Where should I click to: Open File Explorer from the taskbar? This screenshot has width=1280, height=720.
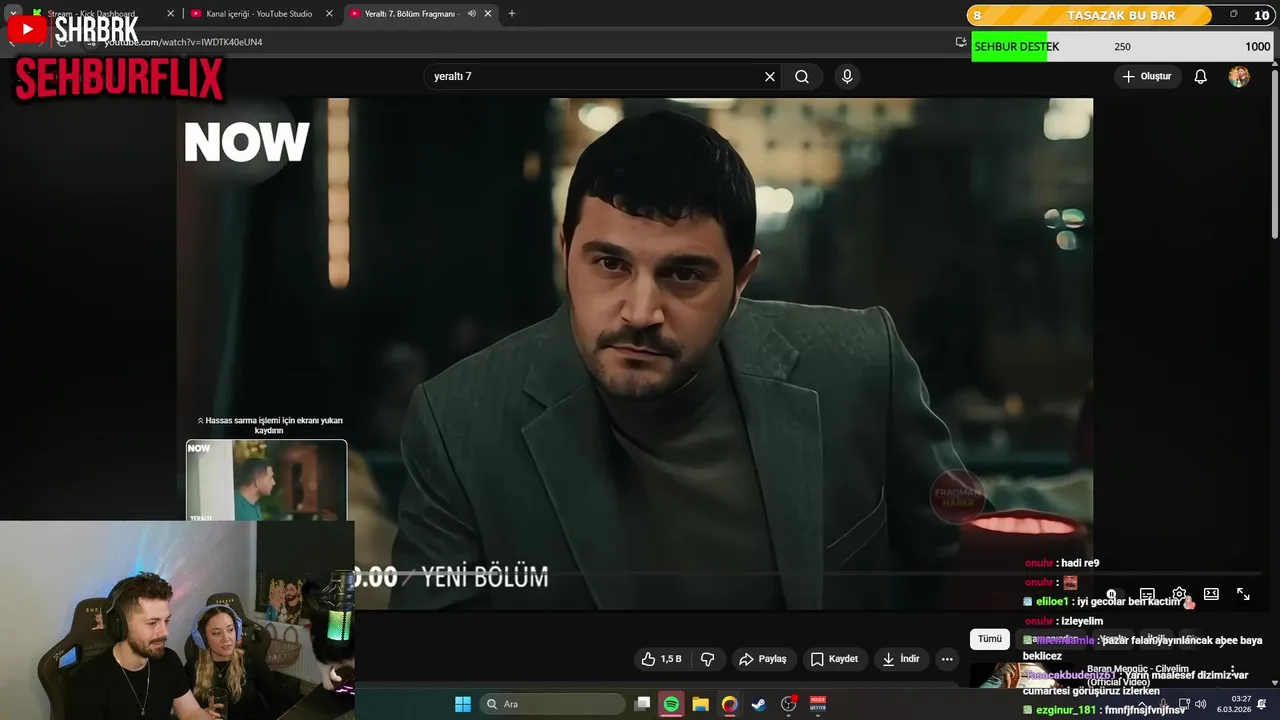click(x=700, y=704)
